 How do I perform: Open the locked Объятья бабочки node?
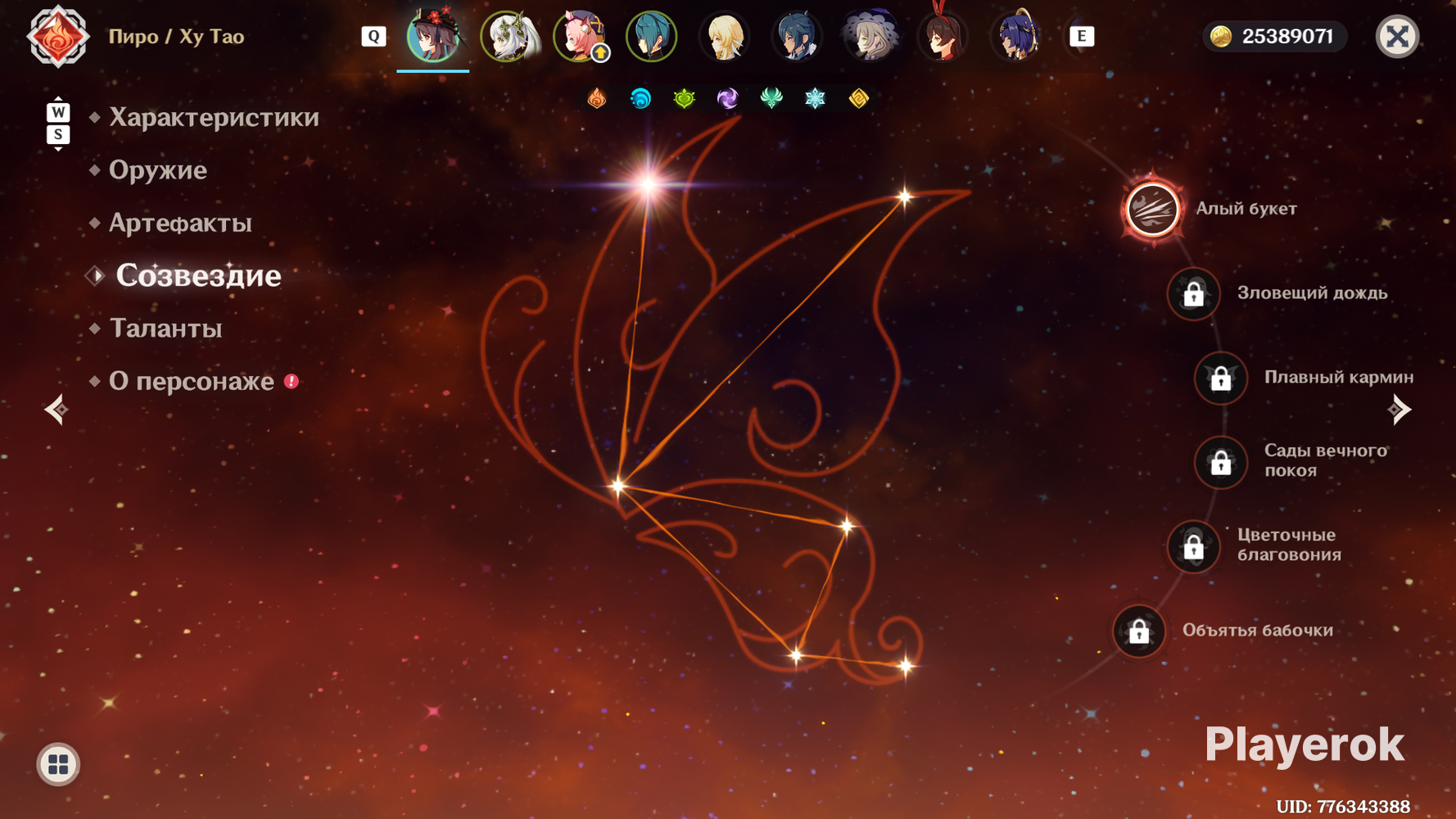[1138, 631]
